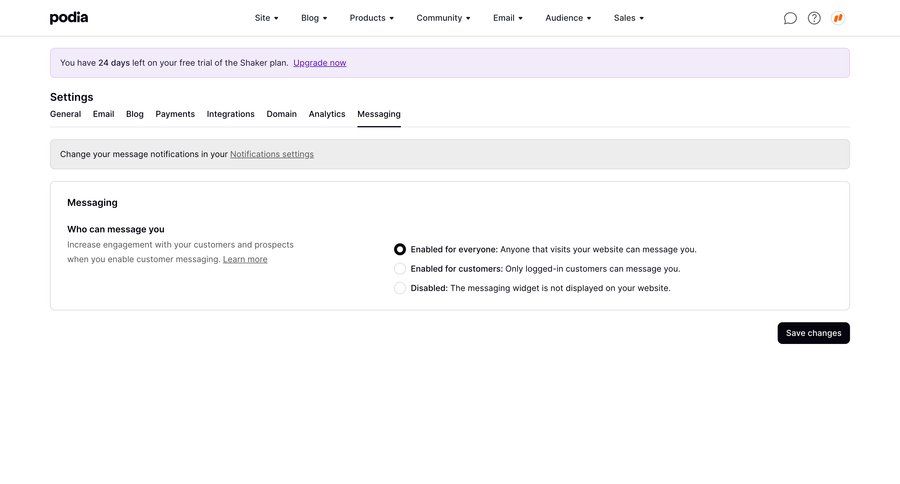900x484 pixels.
Task: Expand the Email navigation dropdown
Action: (507, 18)
